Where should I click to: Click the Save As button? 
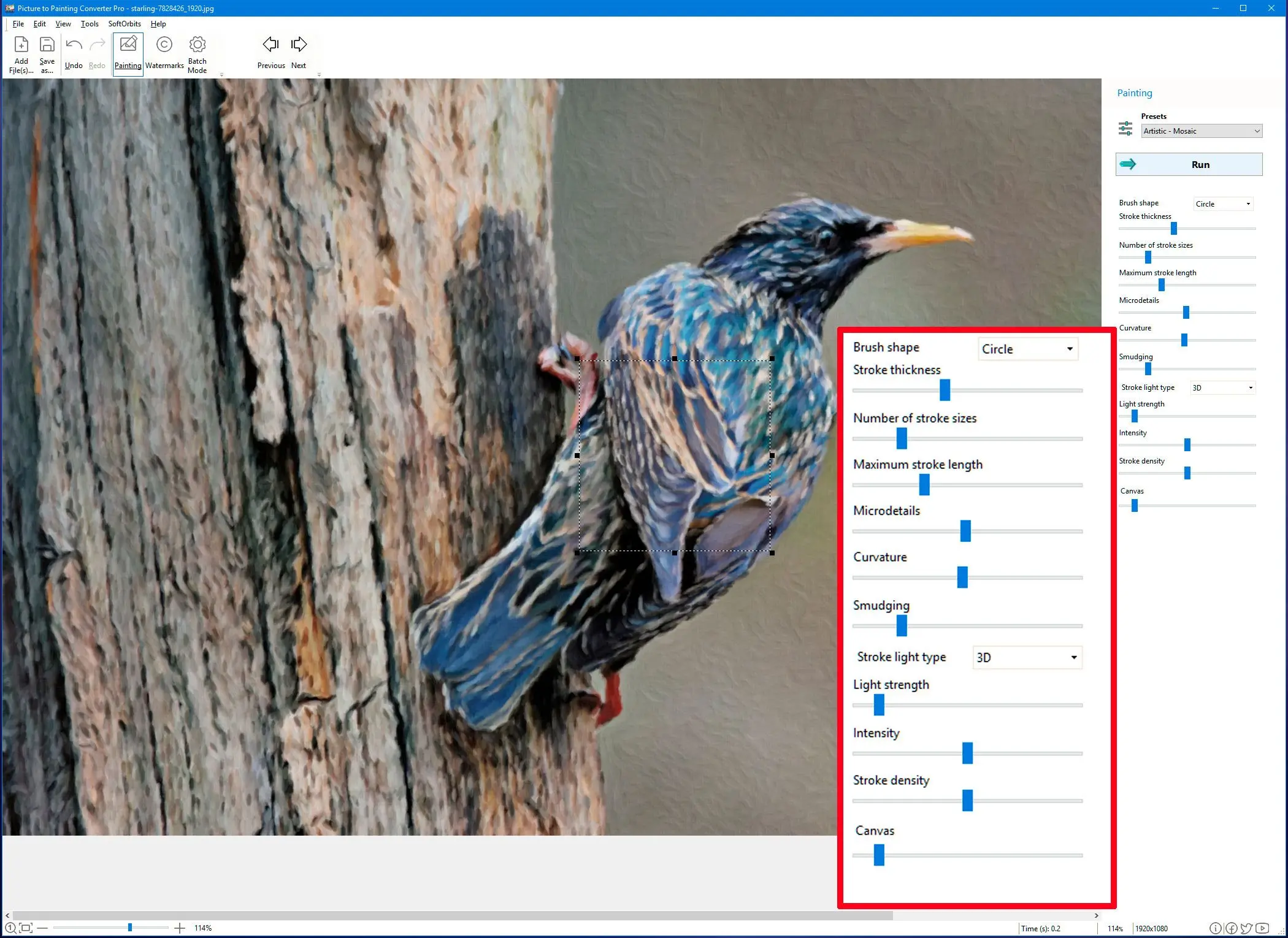[46, 53]
